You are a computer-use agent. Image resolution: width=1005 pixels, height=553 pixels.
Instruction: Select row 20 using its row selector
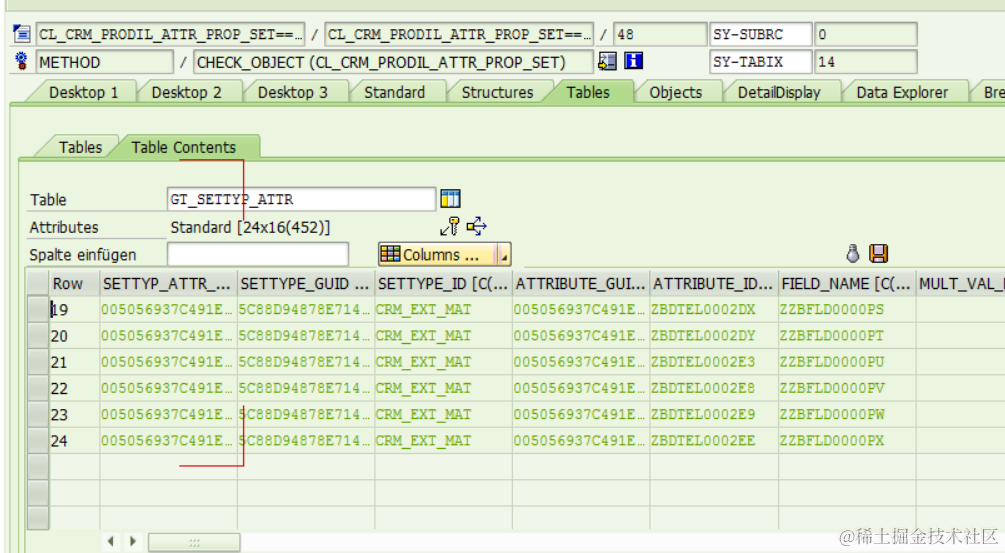pyautogui.click(x=38, y=336)
